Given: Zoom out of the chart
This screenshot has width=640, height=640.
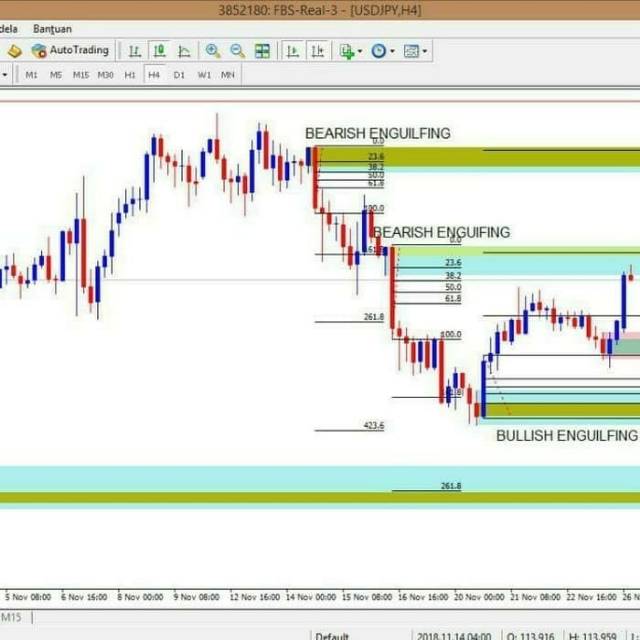Looking at the screenshot, I should [x=238, y=51].
